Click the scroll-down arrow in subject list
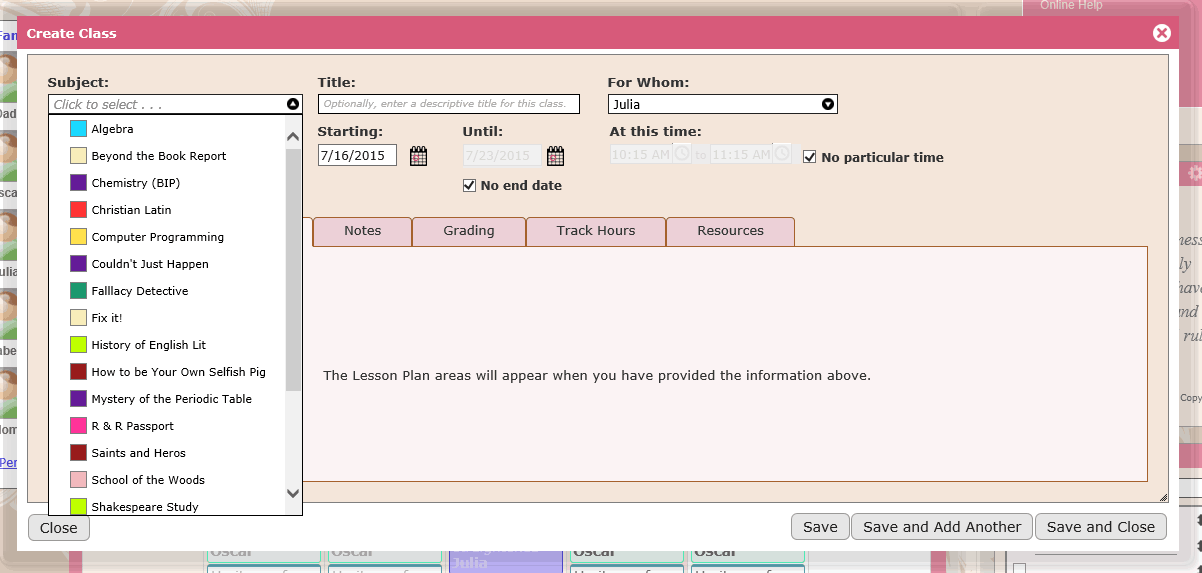Screen dimensions: 1202x573 (293, 493)
